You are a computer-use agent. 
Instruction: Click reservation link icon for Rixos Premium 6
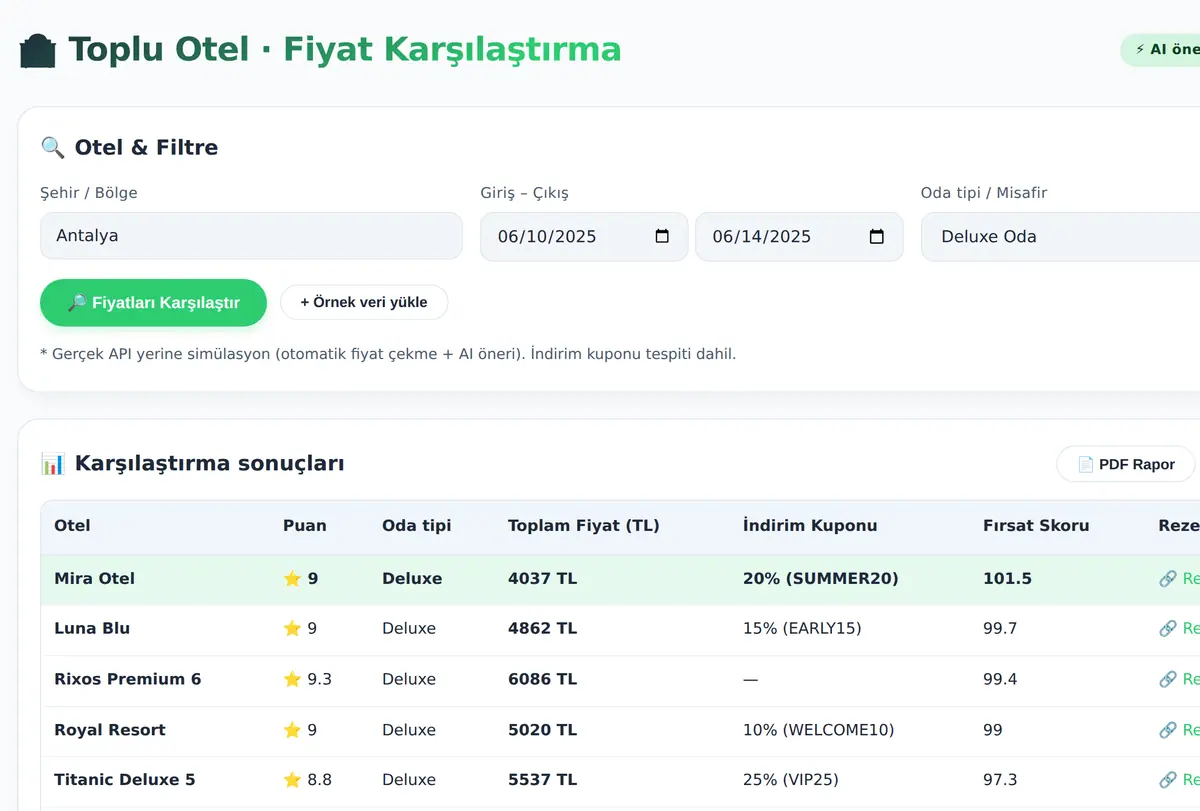coord(1167,679)
